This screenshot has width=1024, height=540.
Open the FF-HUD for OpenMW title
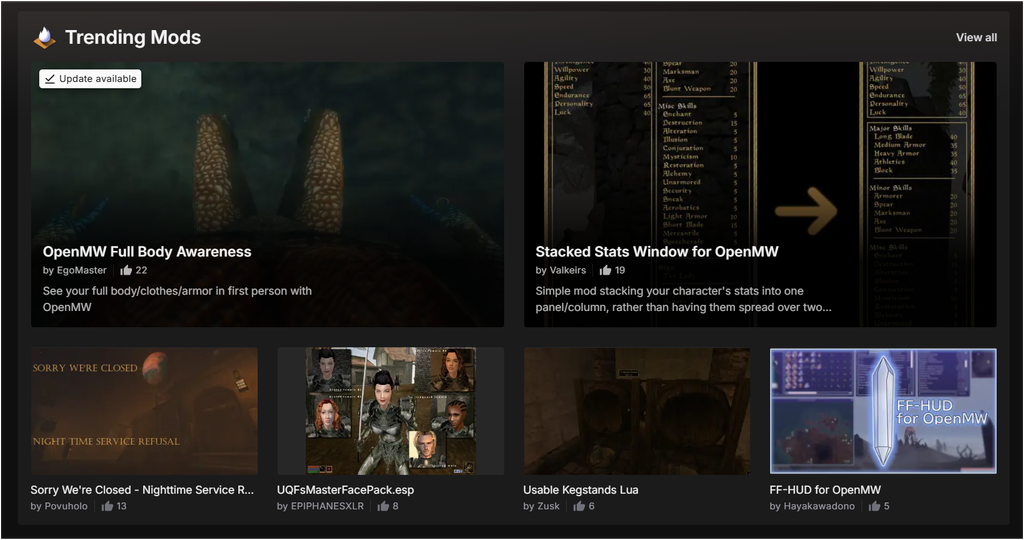pyautogui.click(x=825, y=490)
